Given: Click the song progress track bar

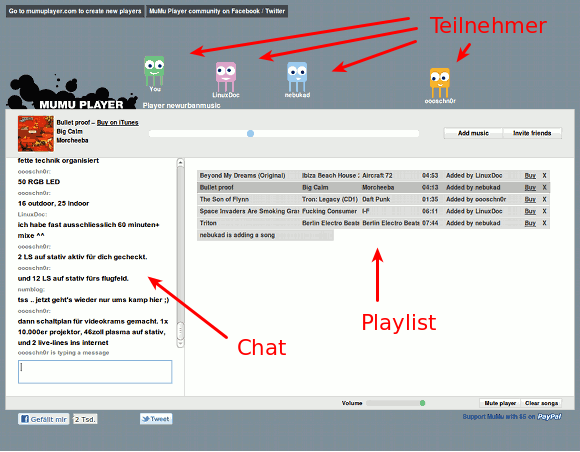Looking at the screenshot, I should pyautogui.click(x=284, y=134).
